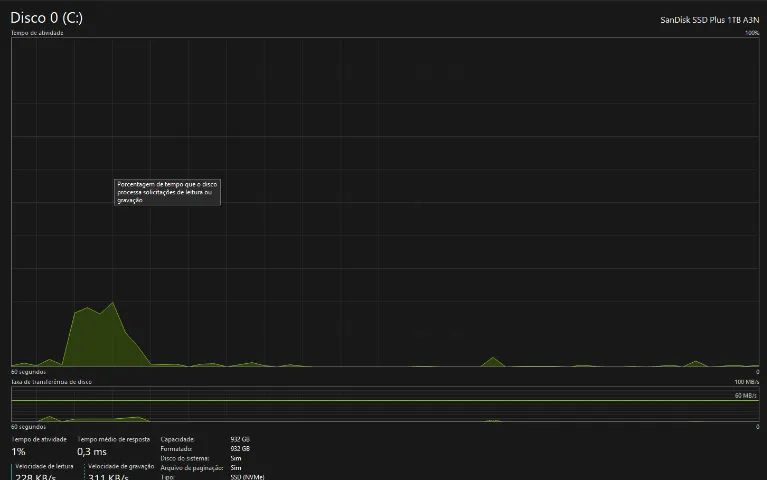Click the 100% label above activity graph

coord(752,33)
